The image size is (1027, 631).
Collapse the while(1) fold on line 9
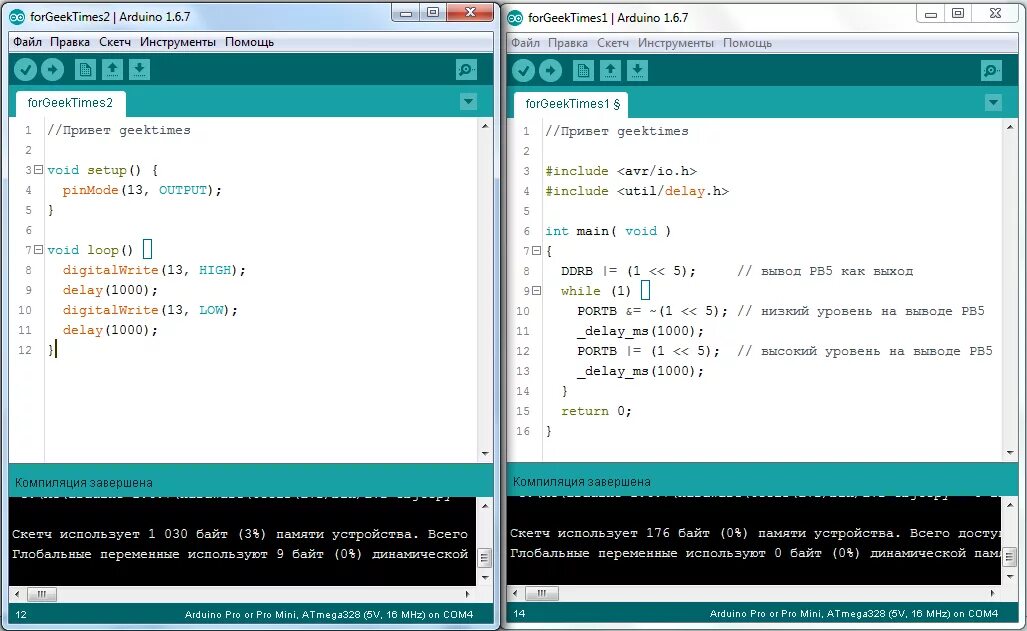pyautogui.click(x=536, y=290)
